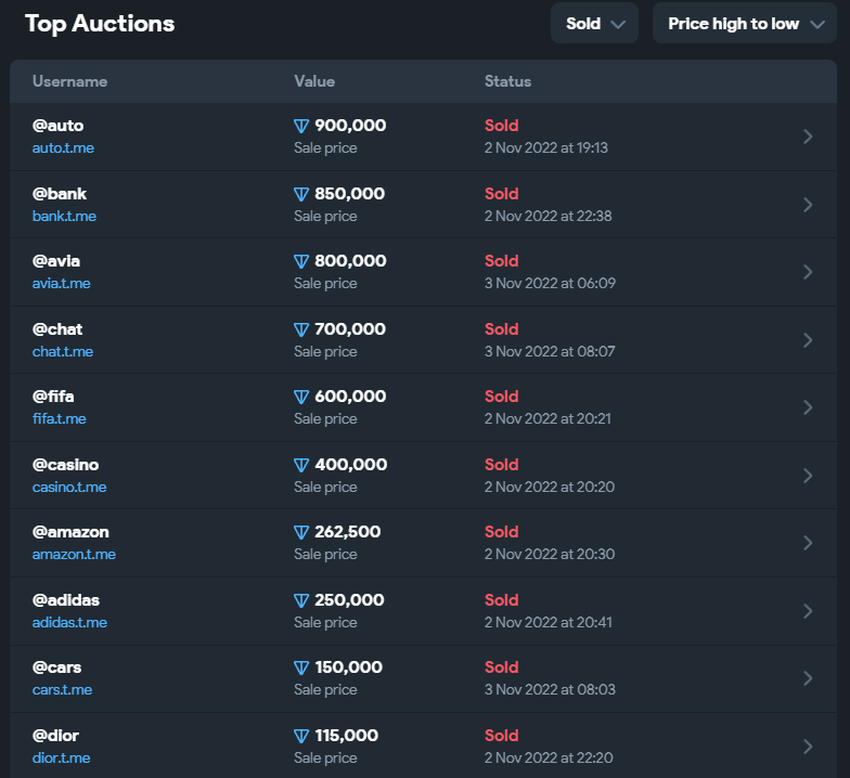Image resolution: width=850 pixels, height=778 pixels.
Task: Sort by the Value column header
Action: click(314, 81)
